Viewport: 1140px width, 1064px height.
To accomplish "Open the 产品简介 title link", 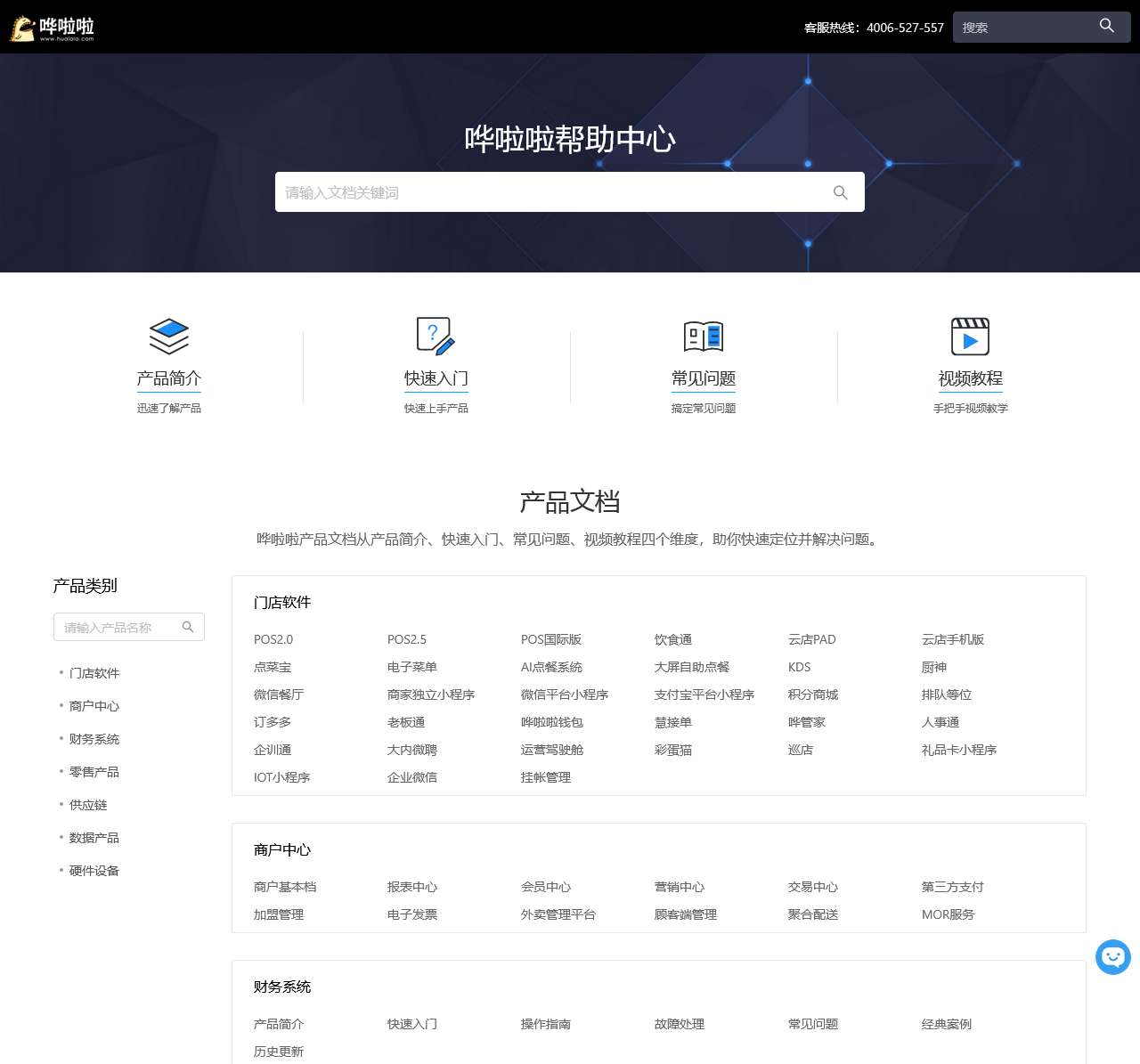I will point(169,378).
